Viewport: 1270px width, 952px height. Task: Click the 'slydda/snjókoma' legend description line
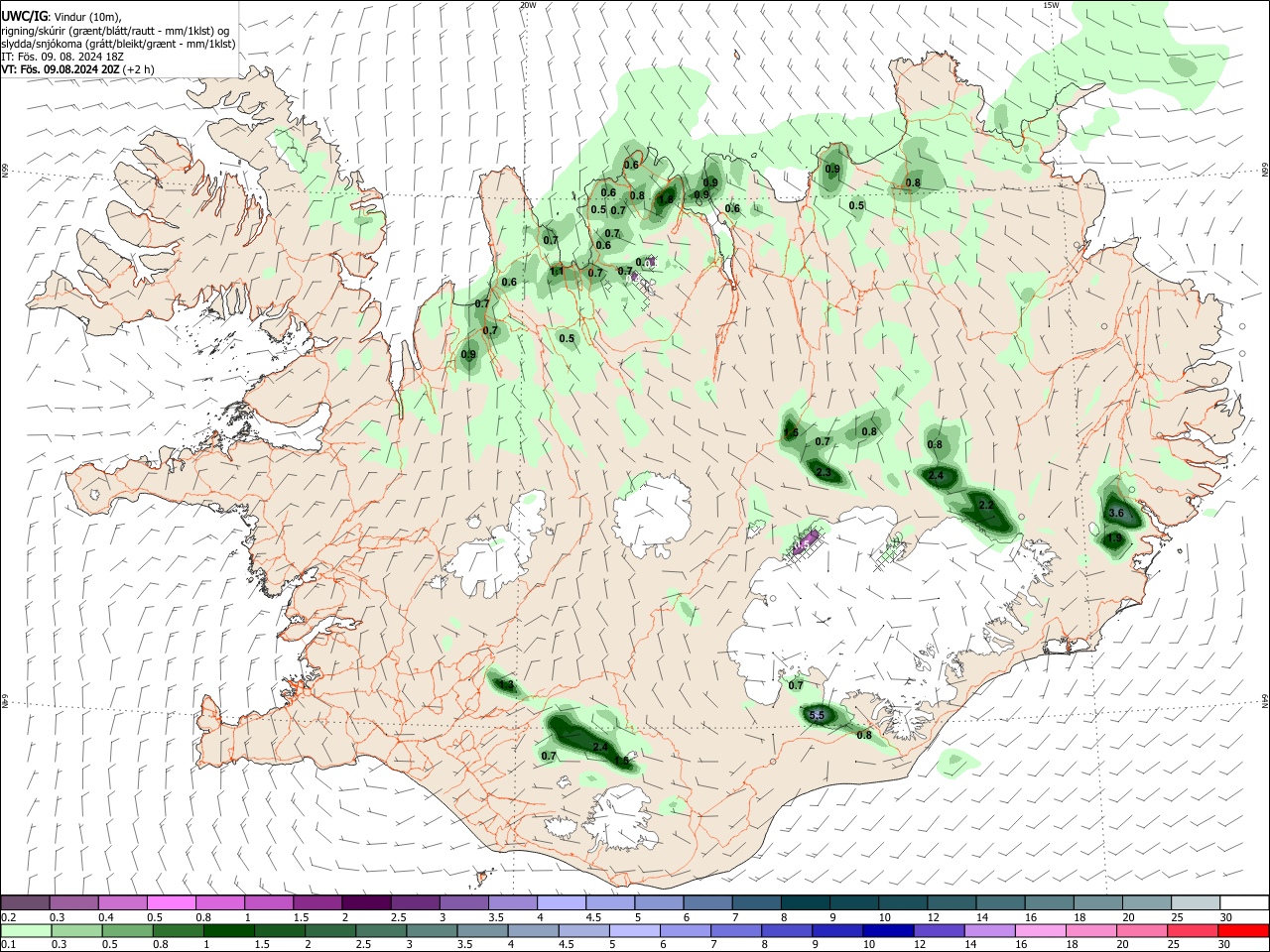(x=118, y=44)
